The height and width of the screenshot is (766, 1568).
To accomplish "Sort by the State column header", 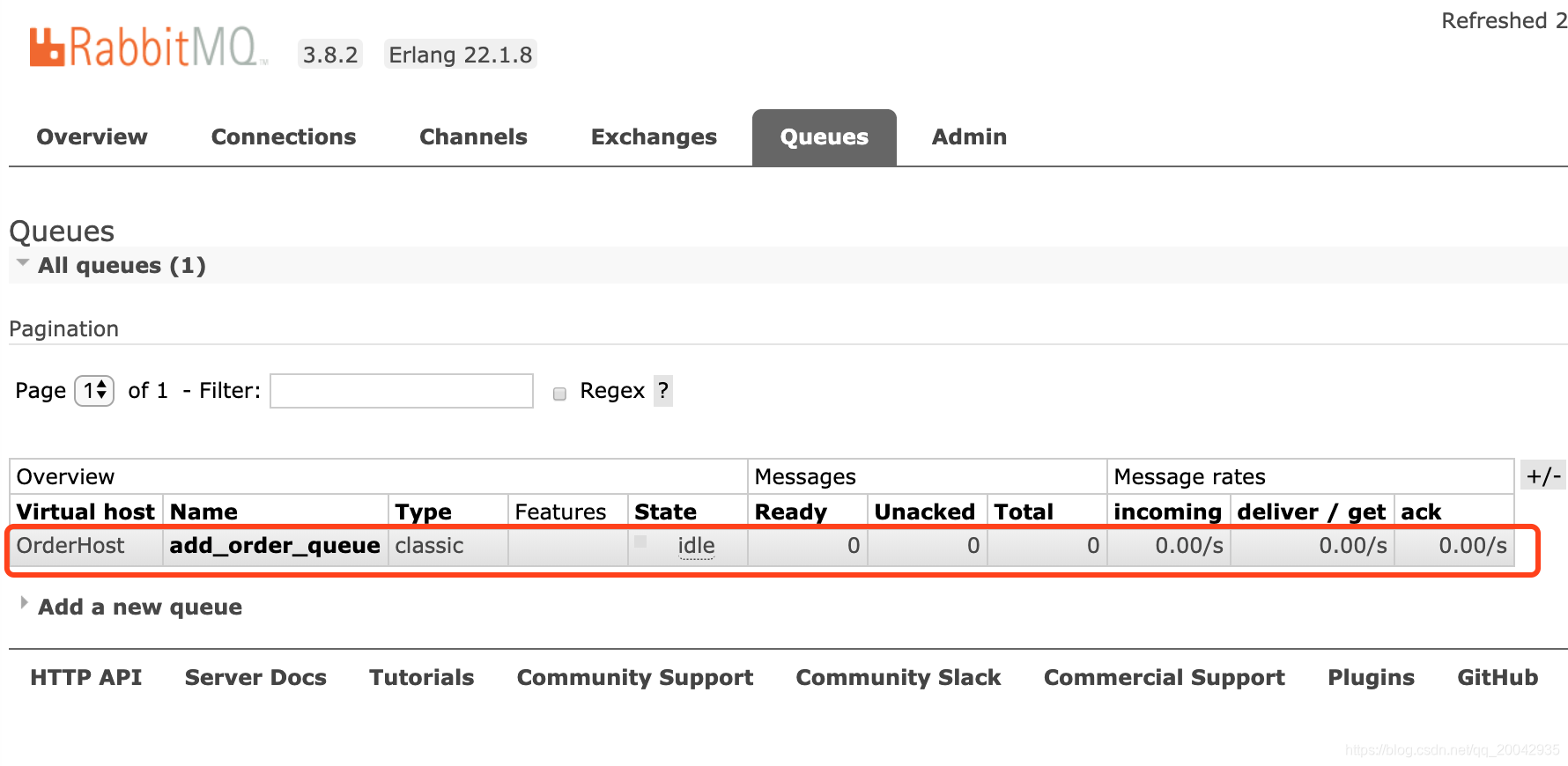I will tap(665, 512).
